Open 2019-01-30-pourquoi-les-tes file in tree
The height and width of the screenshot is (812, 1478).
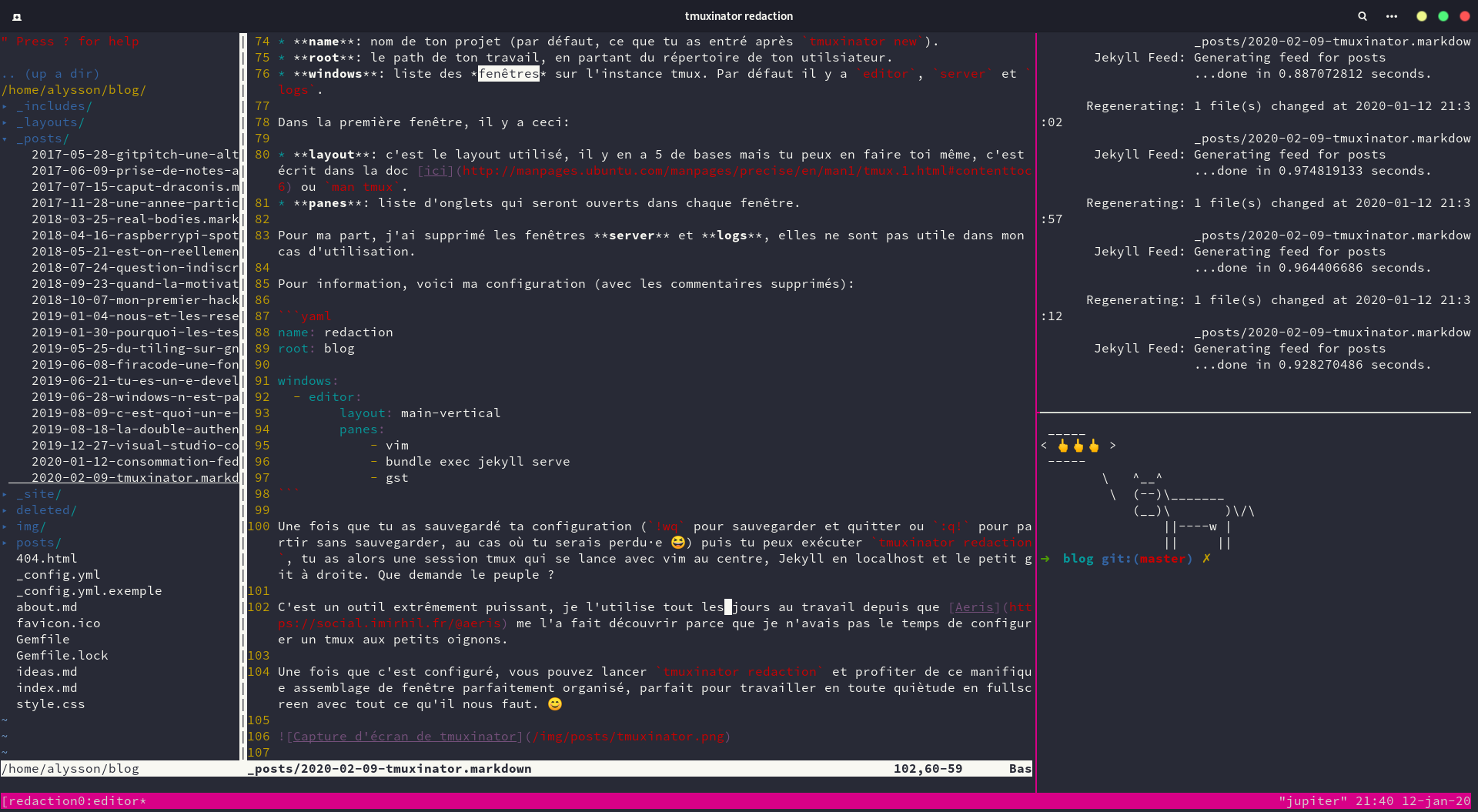click(135, 332)
